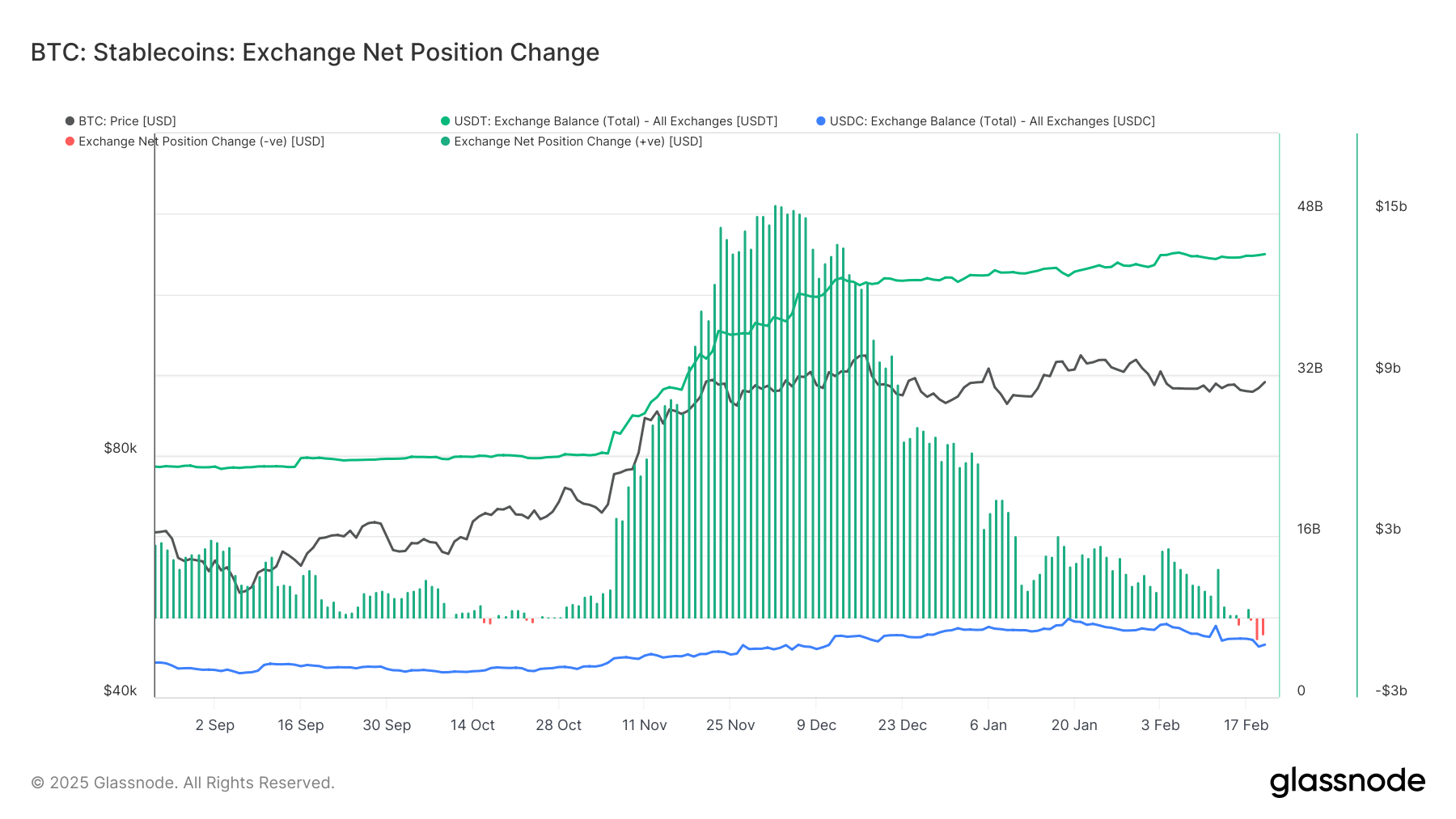Click the Glassnode copyright notice
The image size is (1456, 819).
point(183,783)
